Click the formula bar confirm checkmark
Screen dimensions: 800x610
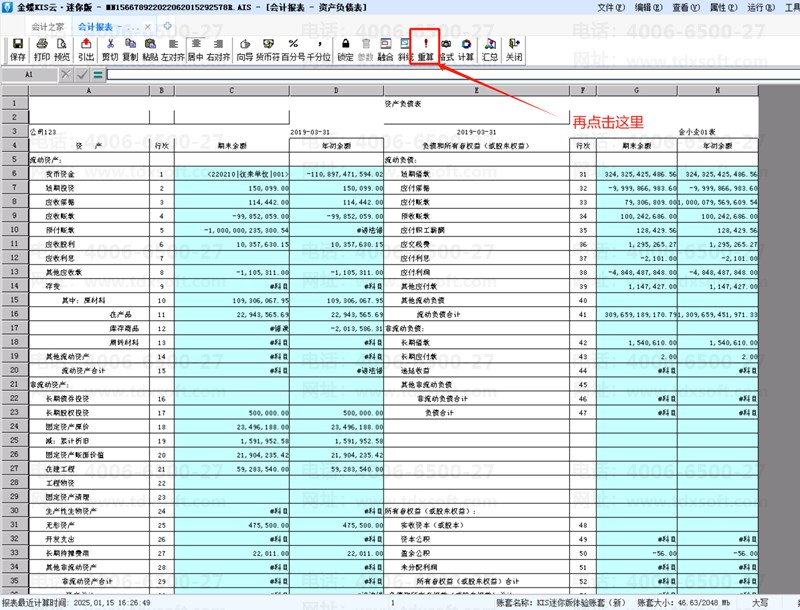(82, 75)
